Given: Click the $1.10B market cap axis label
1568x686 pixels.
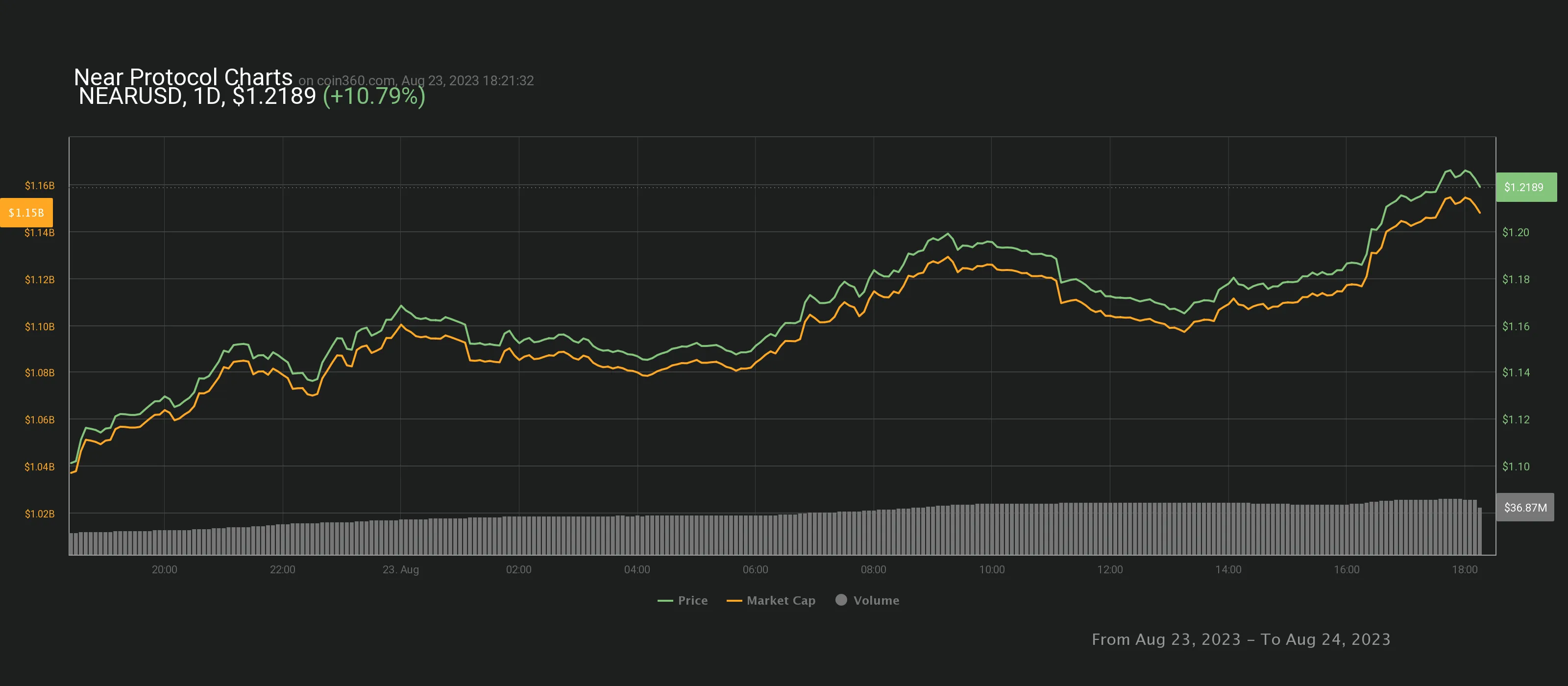Looking at the screenshot, I should pyautogui.click(x=40, y=326).
